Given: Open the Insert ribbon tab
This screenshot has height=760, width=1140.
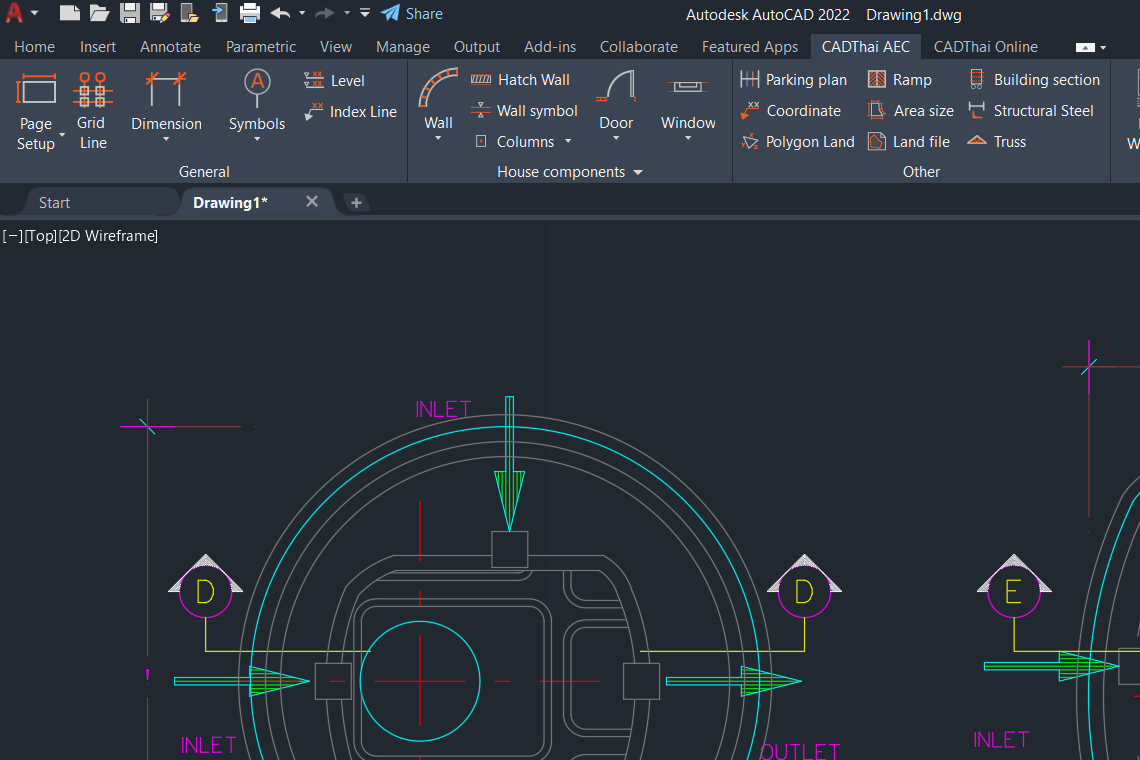Looking at the screenshot, I should [97, 47].
